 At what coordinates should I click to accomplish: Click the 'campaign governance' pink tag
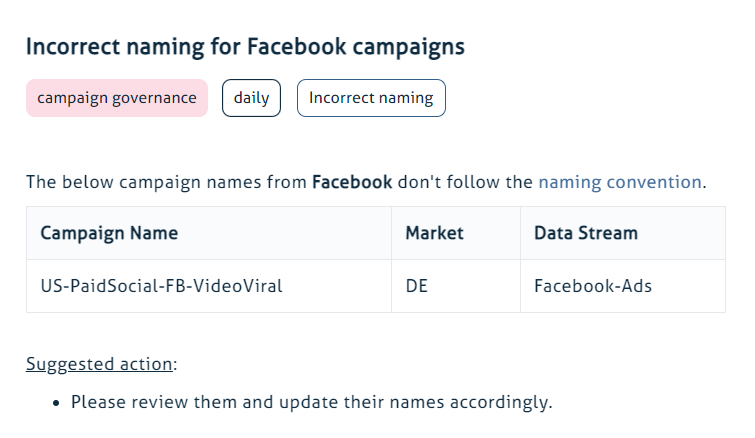(117, 98)
